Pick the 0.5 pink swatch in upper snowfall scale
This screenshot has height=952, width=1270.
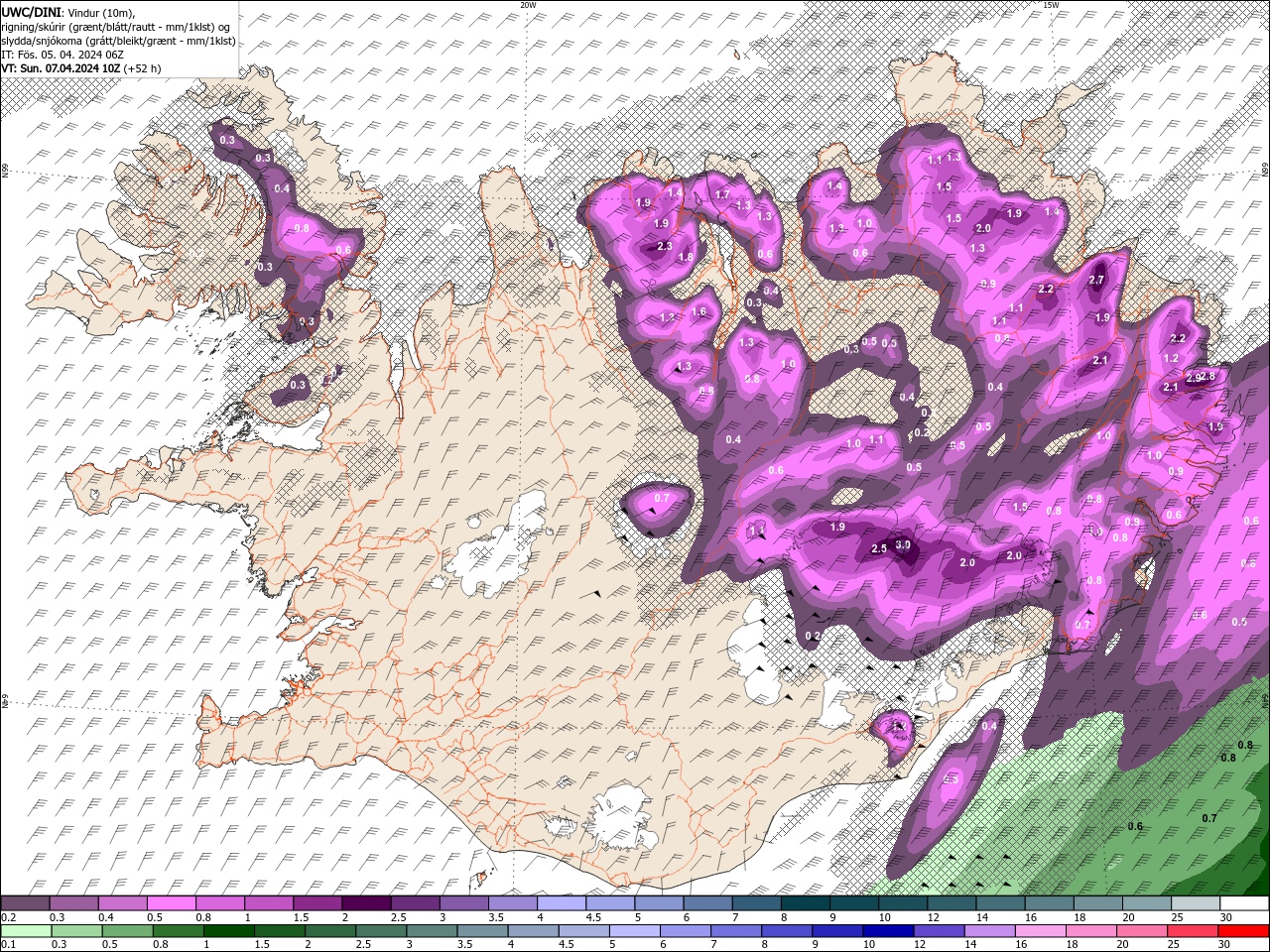171,903
